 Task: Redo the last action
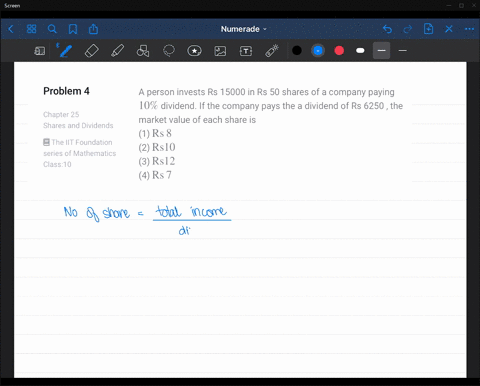(x=408, y=29)
